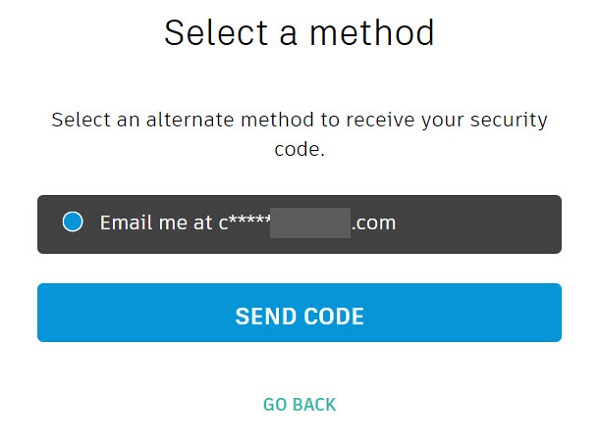Click the ".com" email suffix text

[x=373, y=223]
